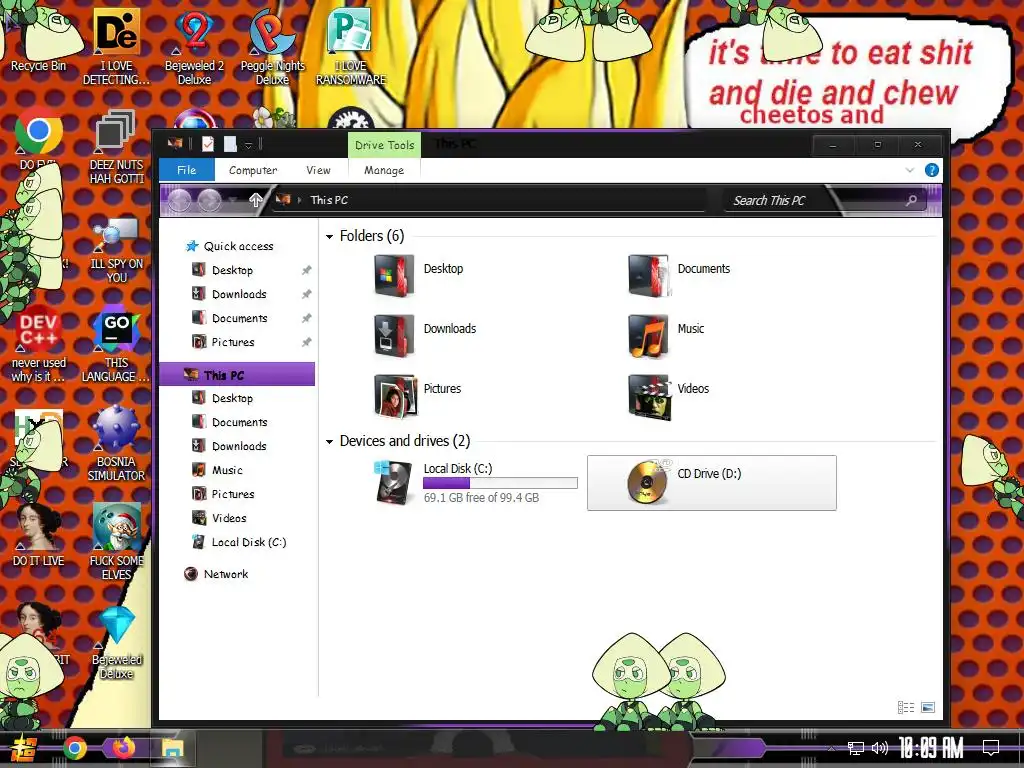Open the volume control in system tray
This screenshot has height=768, width=1024.
tap(879, 748)
